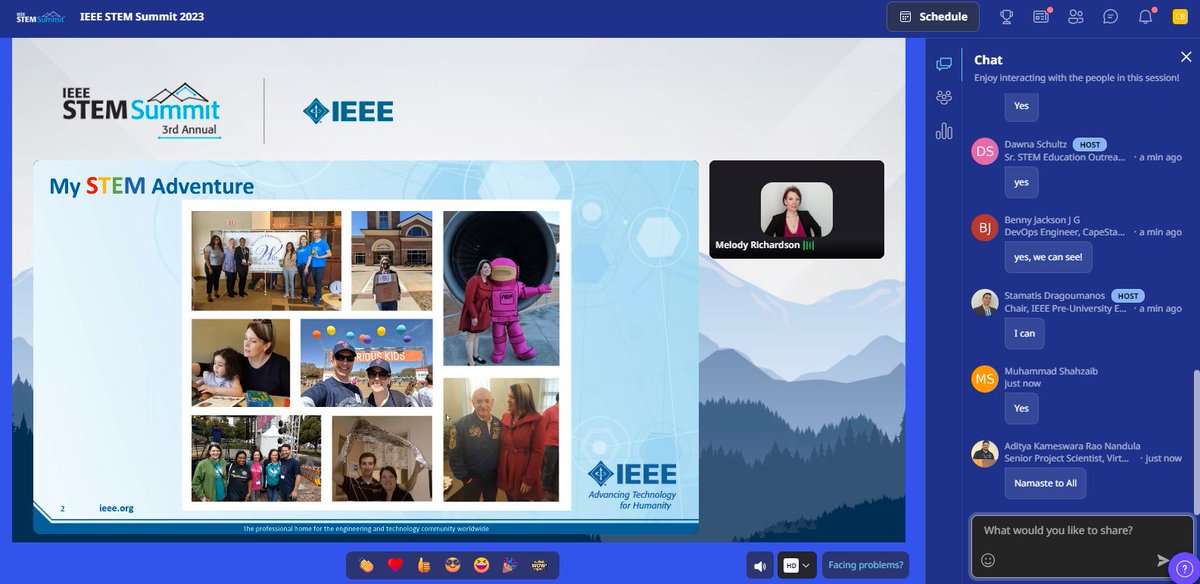Send the clapping hands reaction

point(367,566)
